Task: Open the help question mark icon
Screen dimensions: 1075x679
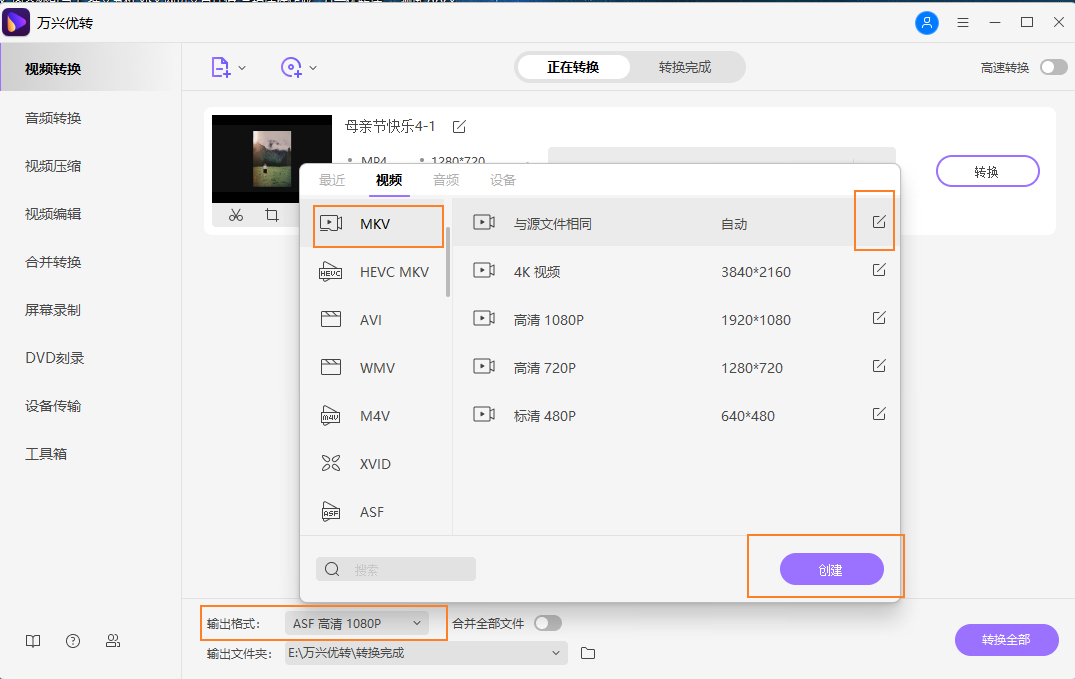Action: click(72, 641)
